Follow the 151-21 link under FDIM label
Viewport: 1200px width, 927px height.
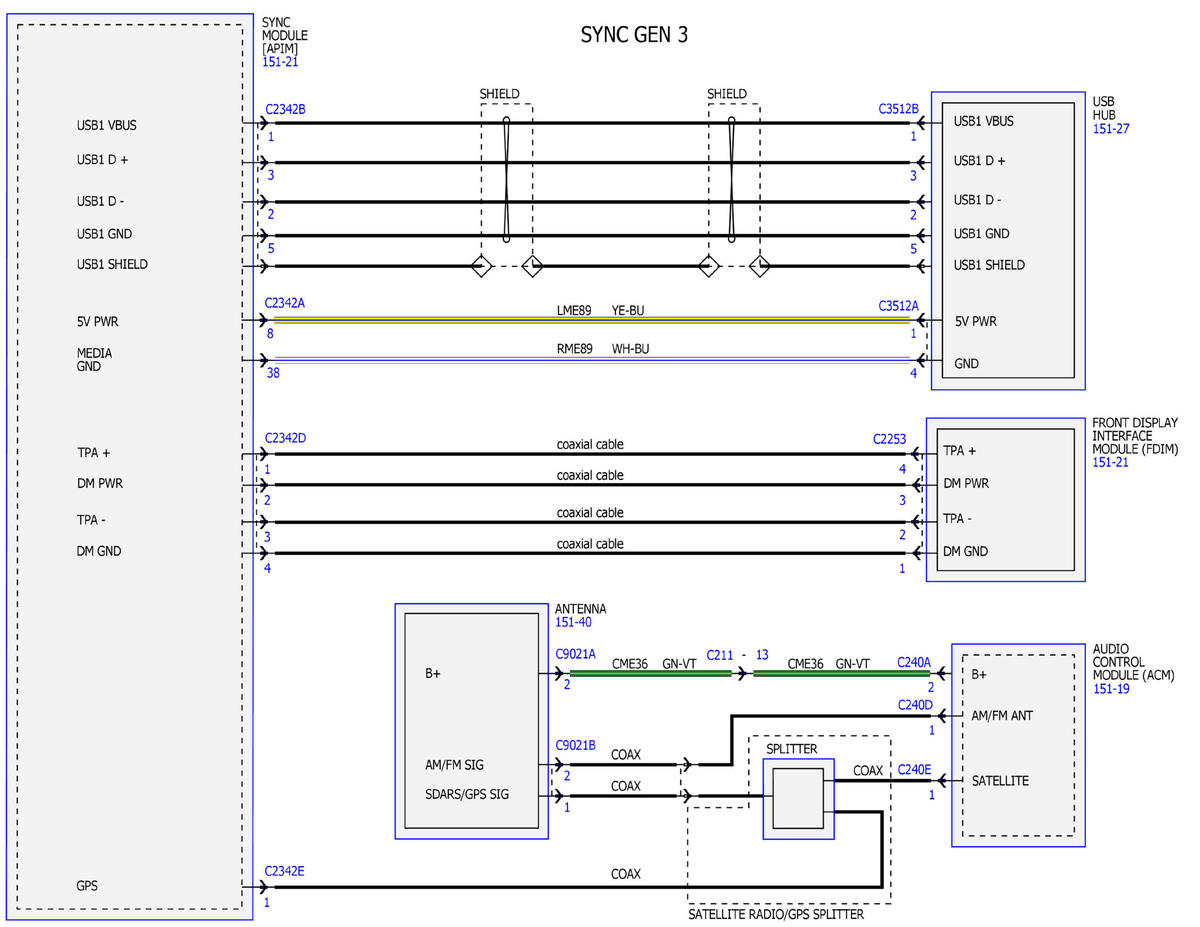tap(1111, 463)
